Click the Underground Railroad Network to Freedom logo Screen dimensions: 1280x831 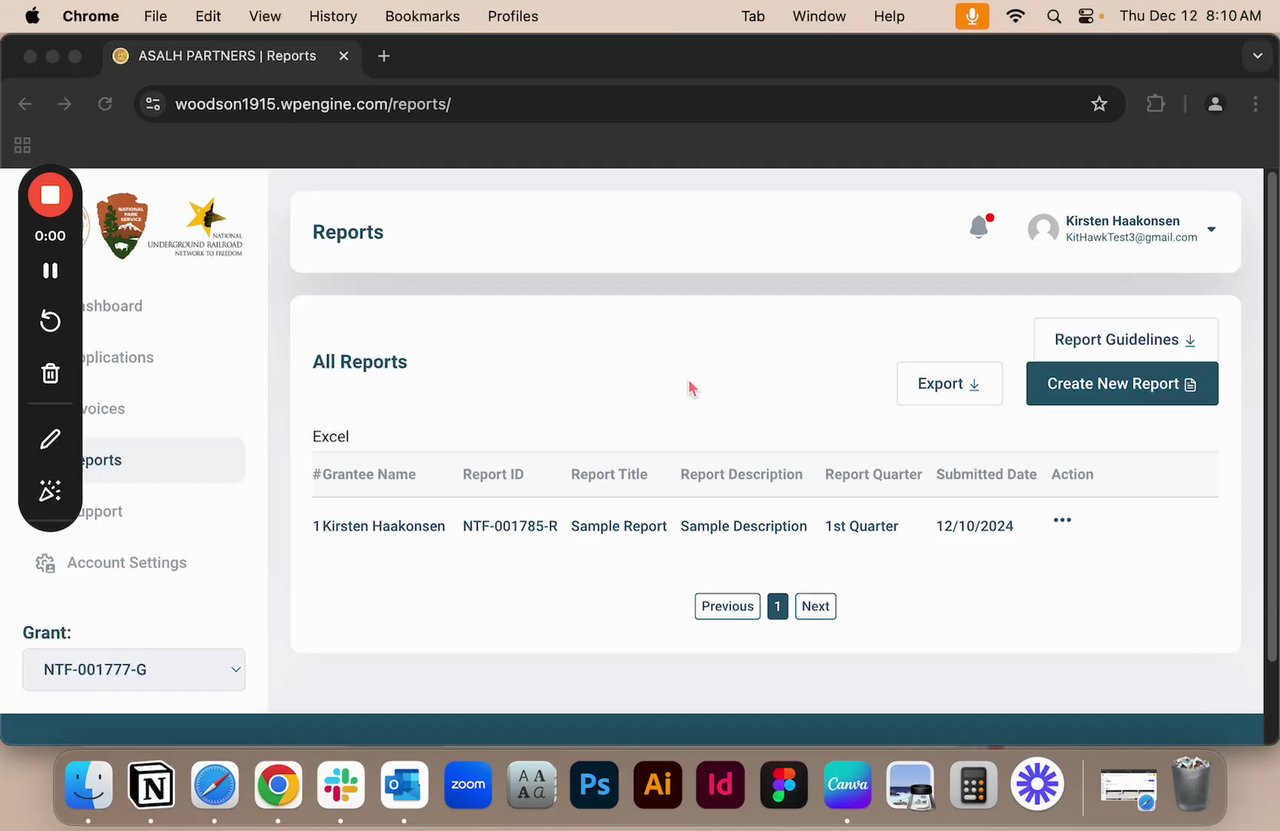(x=195, y=228)
